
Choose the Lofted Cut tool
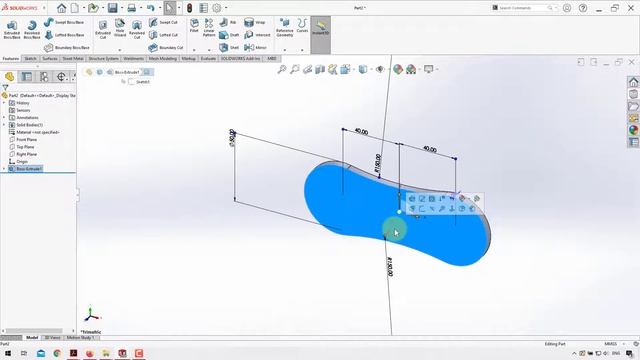(163, 35)
